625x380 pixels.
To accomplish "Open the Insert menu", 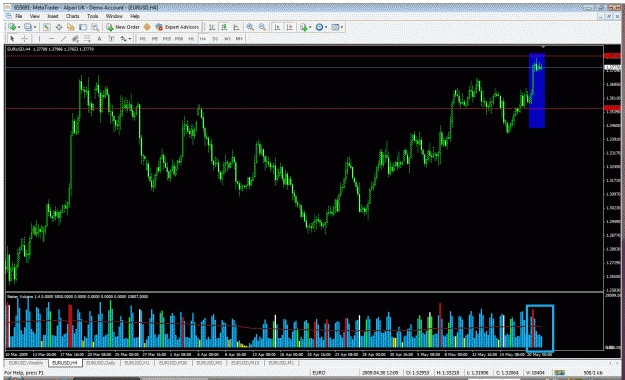I will (53, 16).
